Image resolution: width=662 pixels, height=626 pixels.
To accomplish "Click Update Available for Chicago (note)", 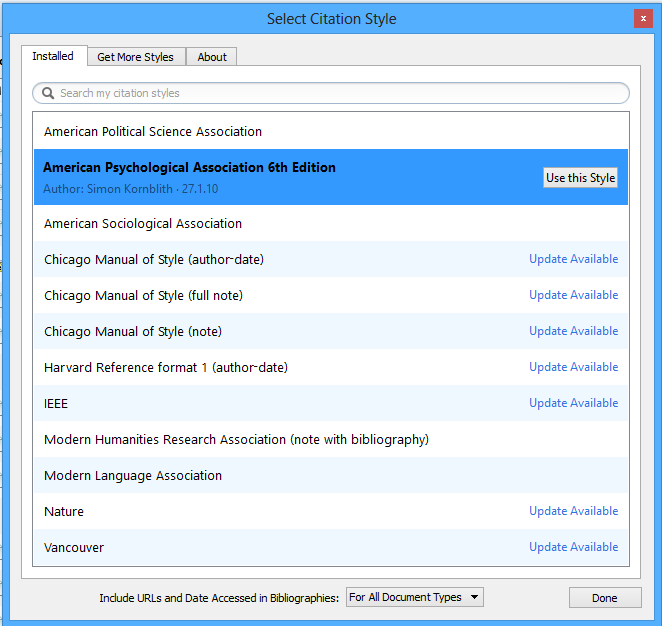I will (x=573, y=331).
